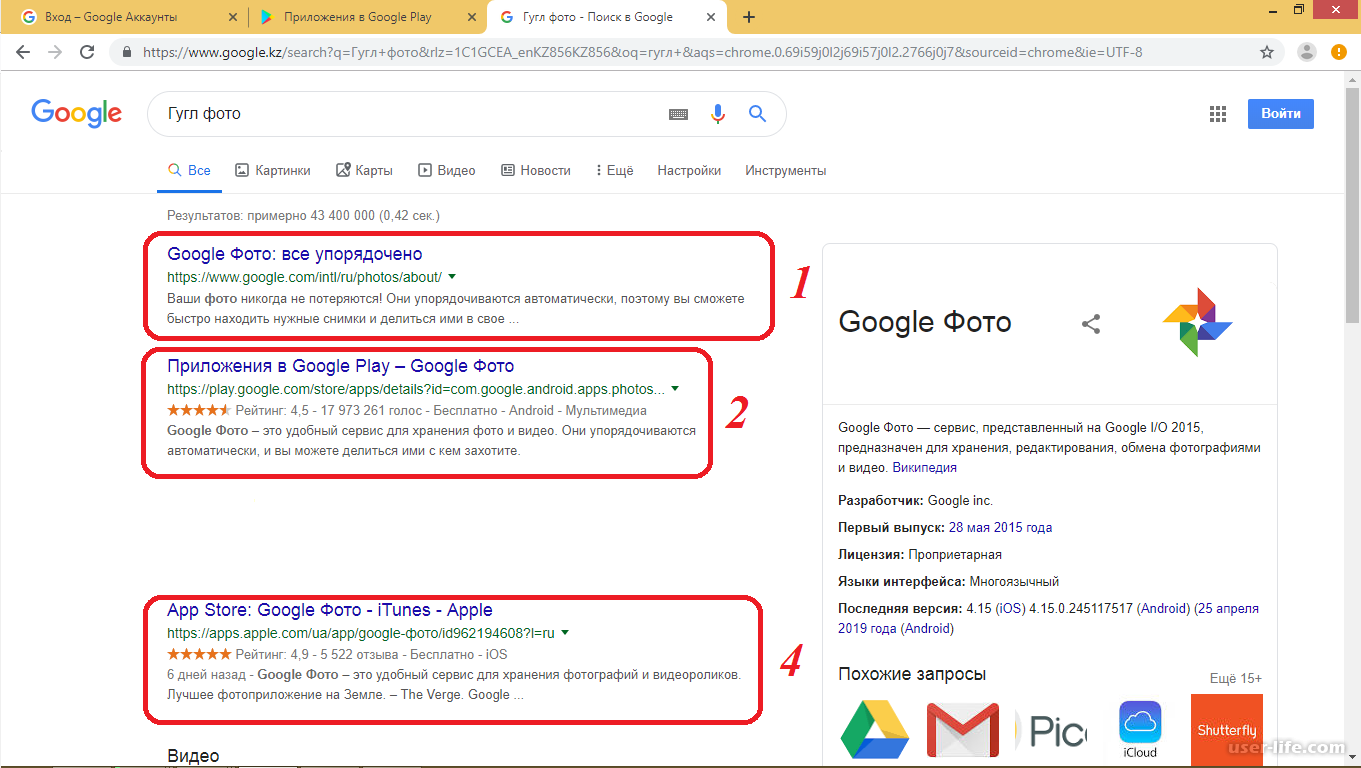
Task: Select the 'Картинки' search tab
Action: (x=273, y=171)
